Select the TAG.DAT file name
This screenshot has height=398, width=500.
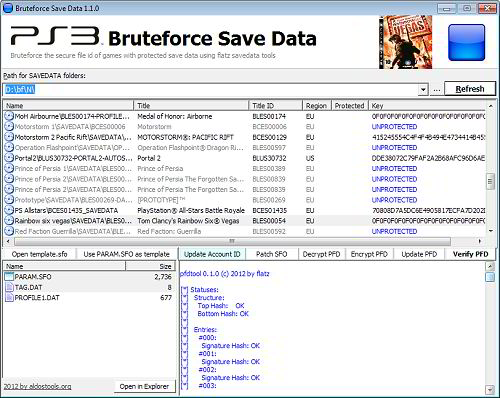tap(28, 287)
